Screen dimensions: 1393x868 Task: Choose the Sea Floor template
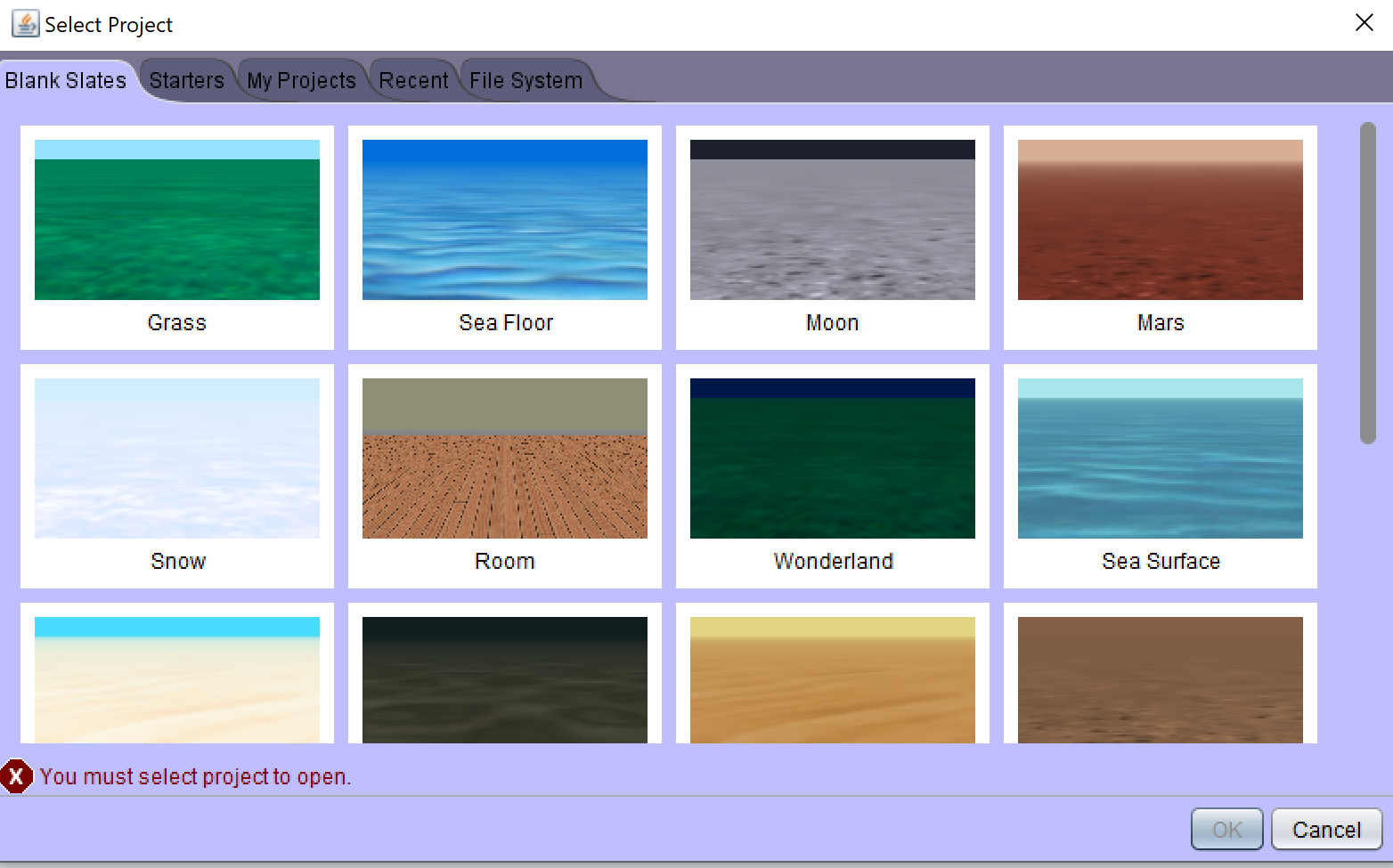click(505, 220)
